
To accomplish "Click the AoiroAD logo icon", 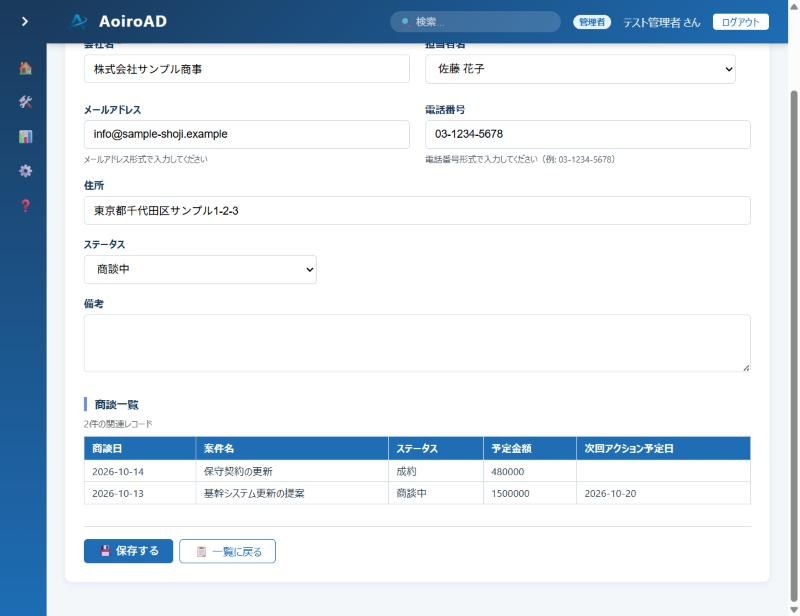I will click(x=79, y=21).
